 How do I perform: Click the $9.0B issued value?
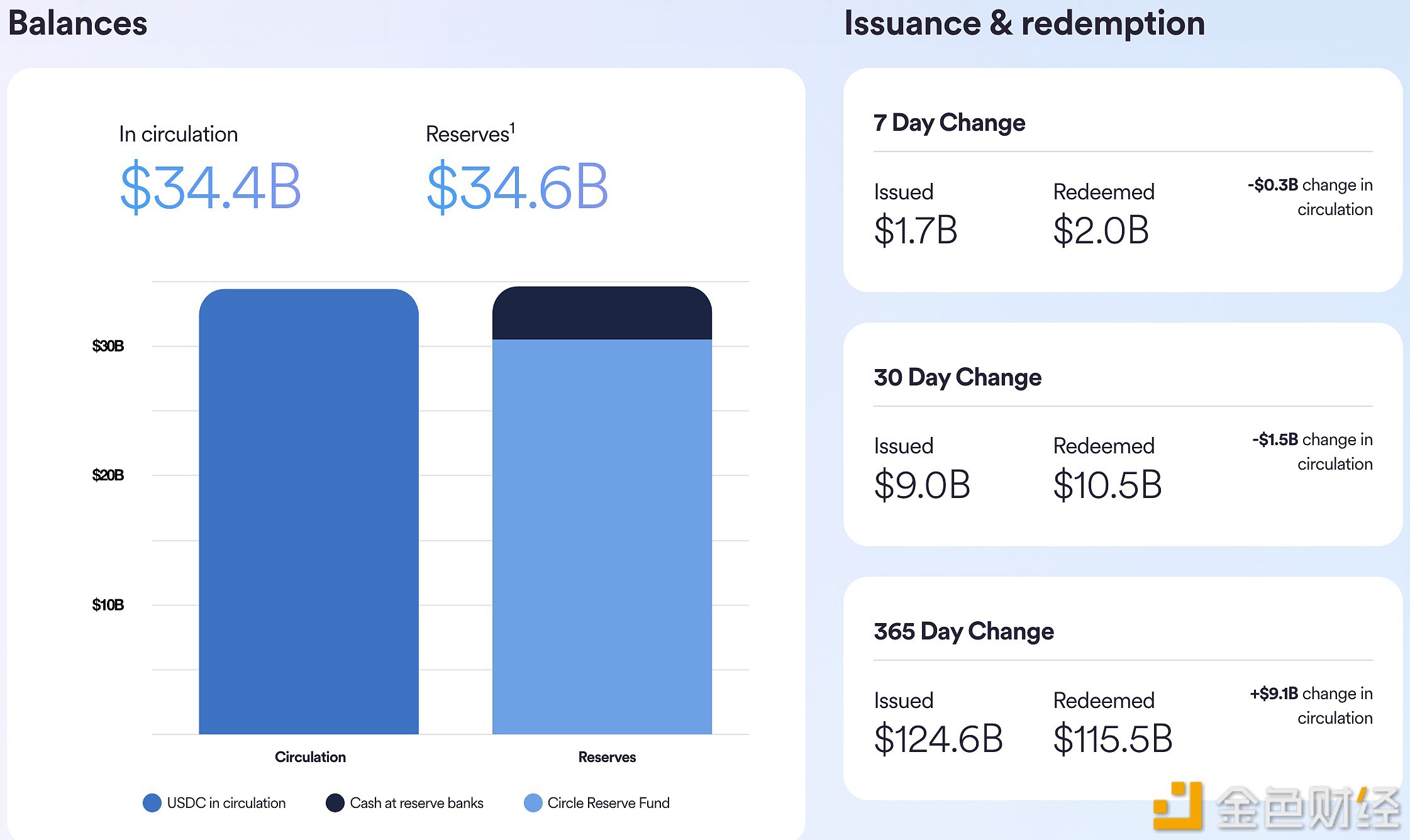tap(922, 485)
